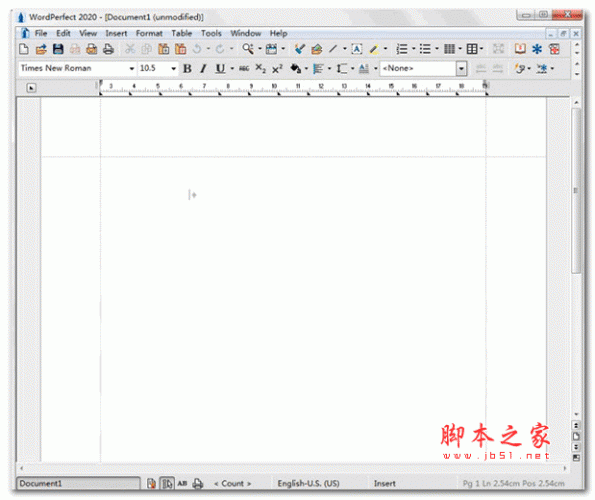Click the Paste Simple clipboard icon
Viewport: 595px width, 500px height.
(181, 49)
